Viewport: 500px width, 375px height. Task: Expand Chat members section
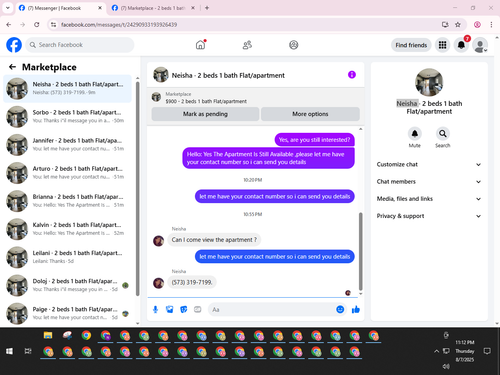click(429, 182)
